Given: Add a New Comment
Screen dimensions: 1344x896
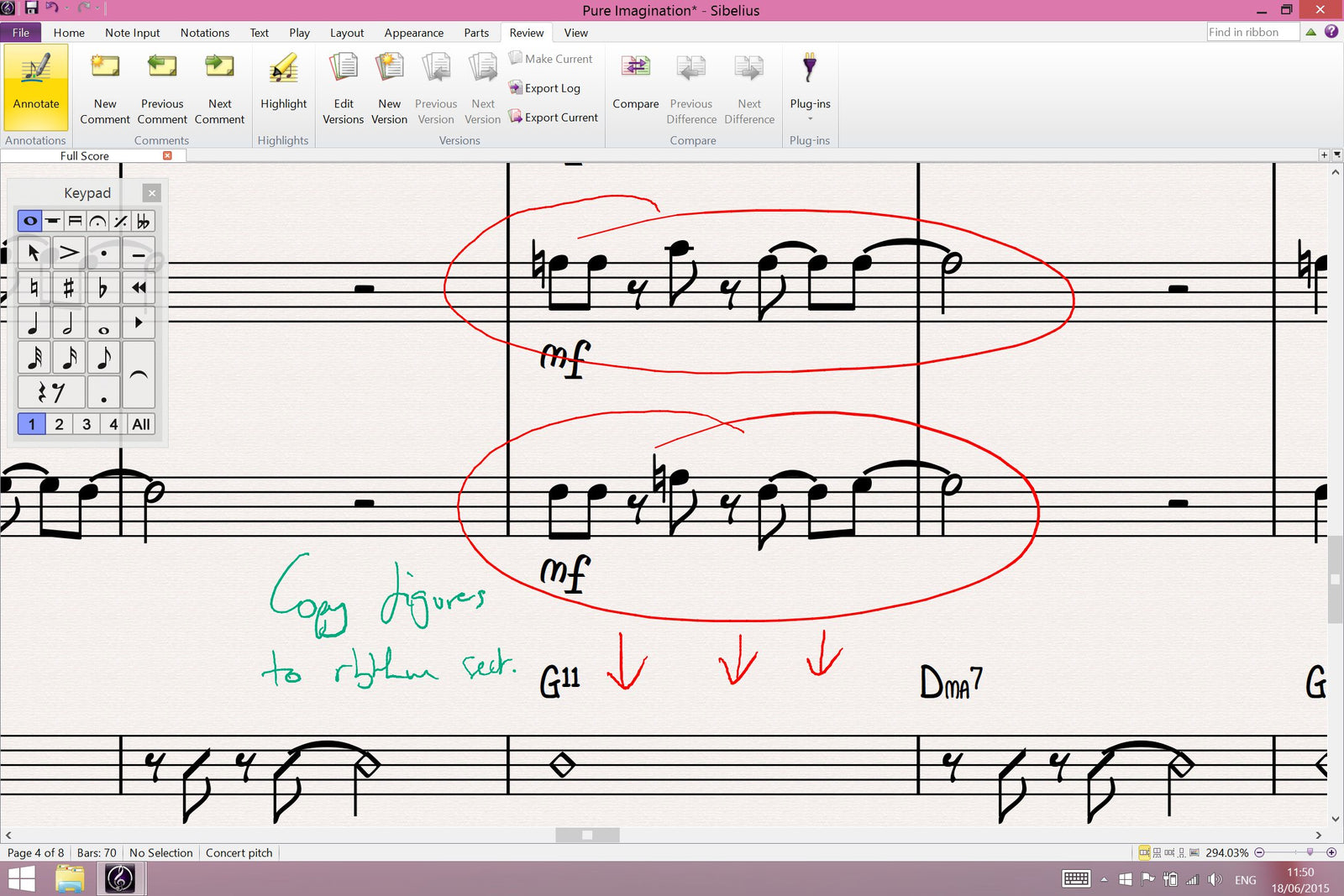Looking at the screenshot, I should pos(105,89).
